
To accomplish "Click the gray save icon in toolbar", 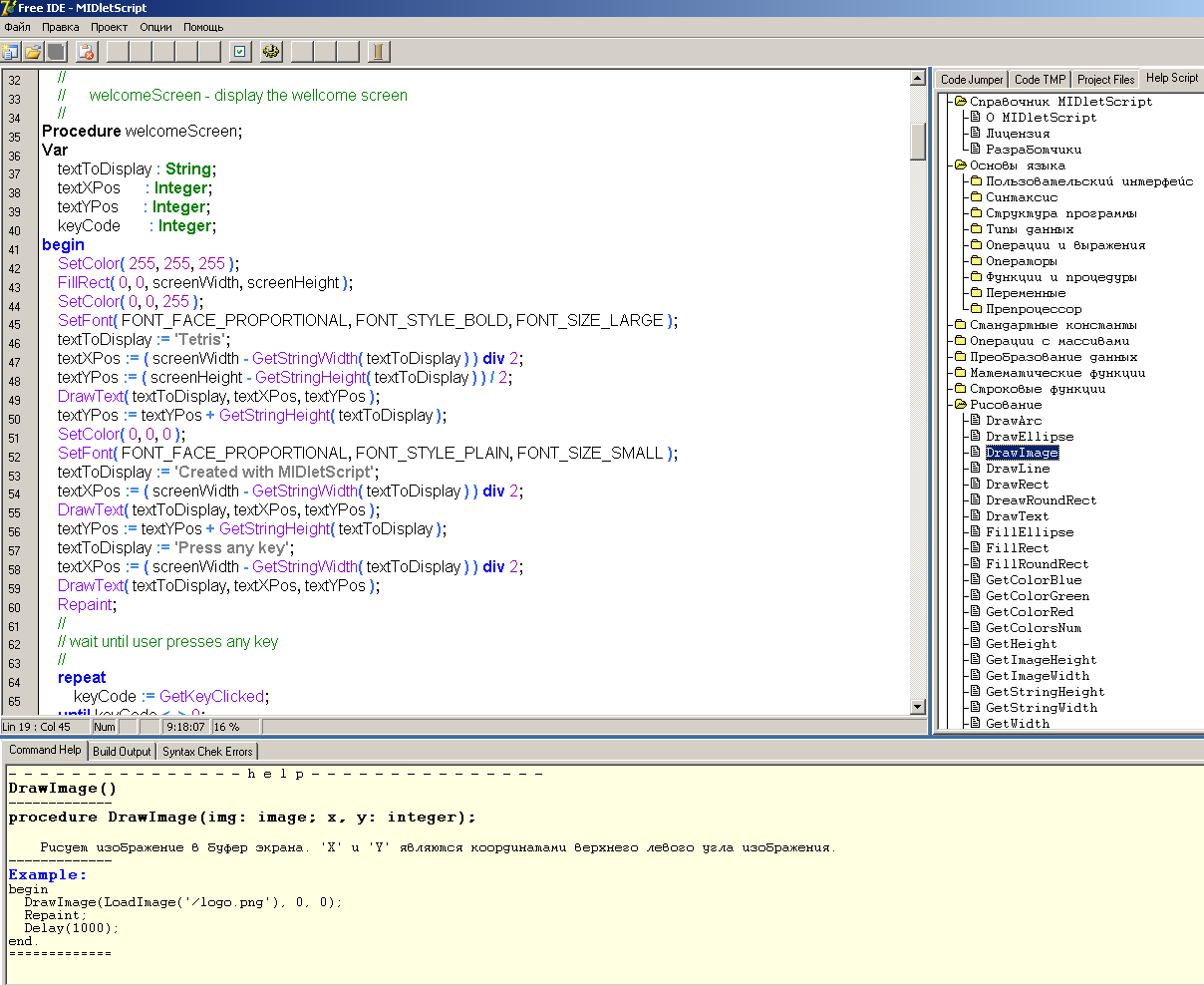I will 56,52.
